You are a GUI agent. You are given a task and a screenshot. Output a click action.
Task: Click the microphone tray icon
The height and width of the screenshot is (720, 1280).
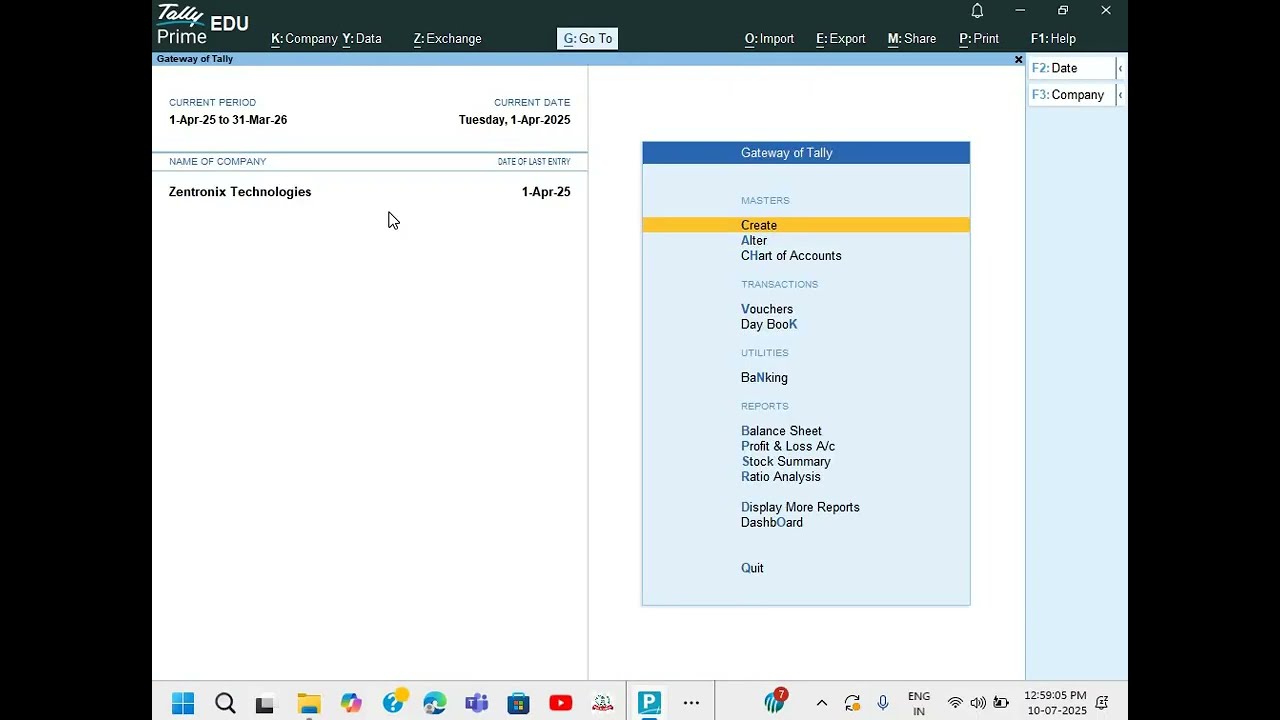pos(883,704)
